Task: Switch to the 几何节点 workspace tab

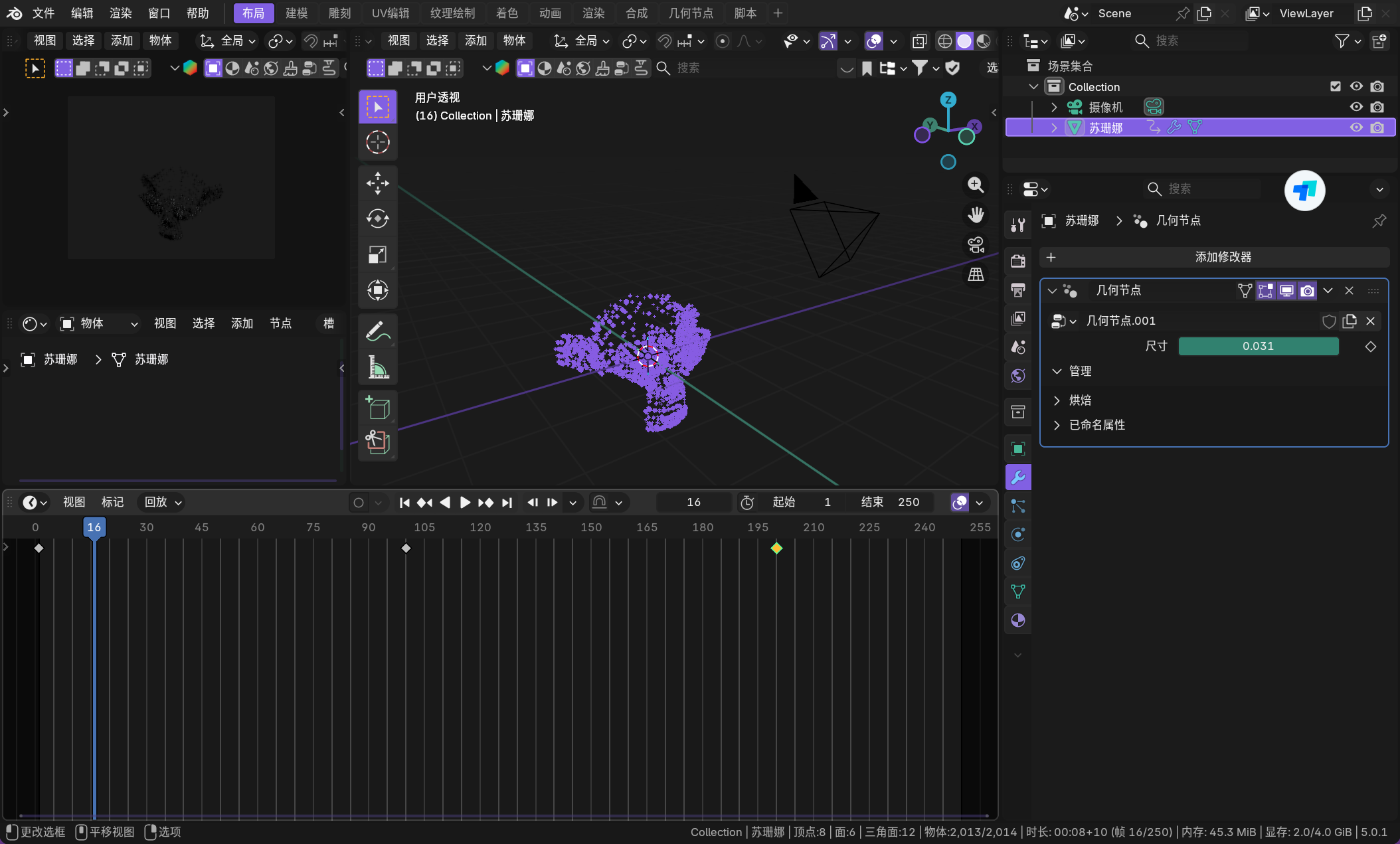Action: 690,13
